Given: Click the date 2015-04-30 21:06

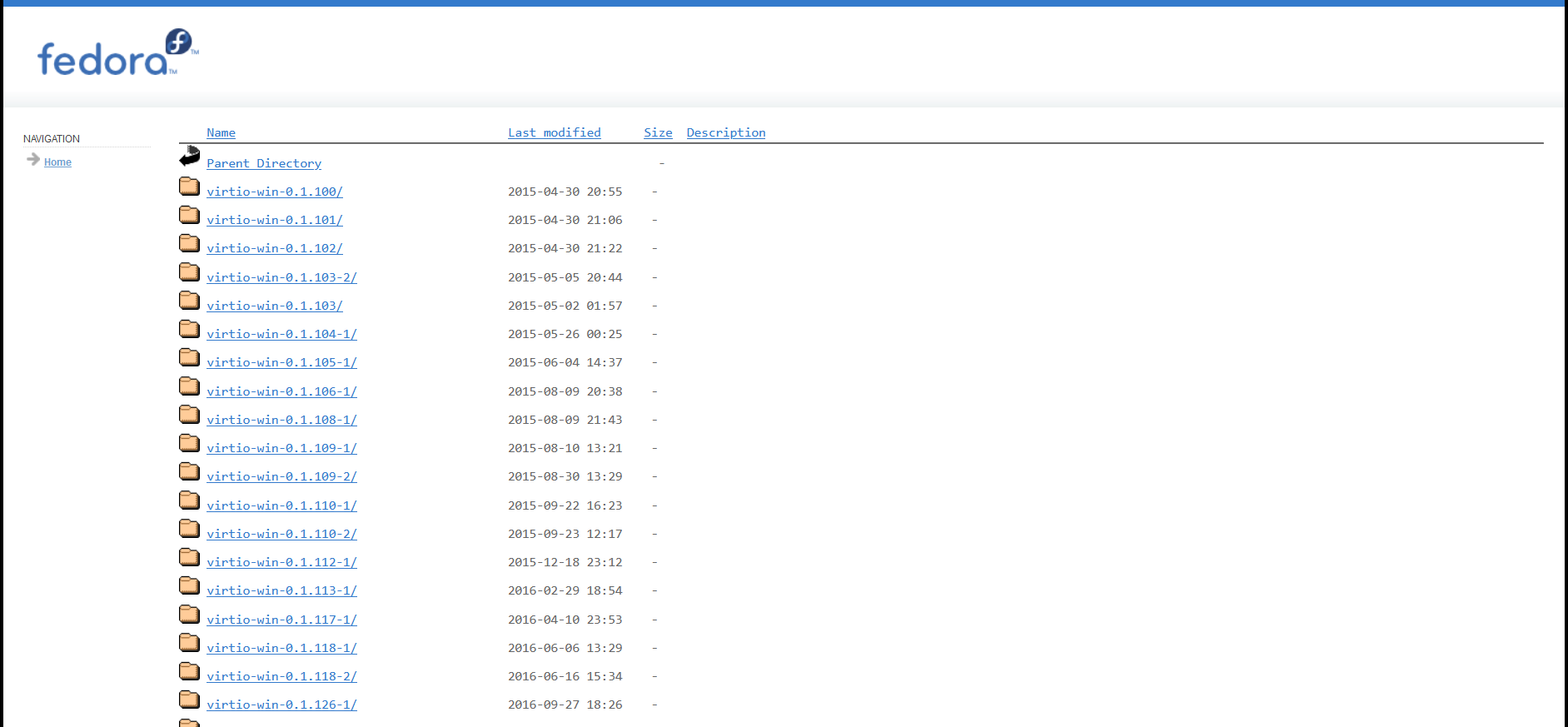Looking at the screenshot, I should coord(565,220).
